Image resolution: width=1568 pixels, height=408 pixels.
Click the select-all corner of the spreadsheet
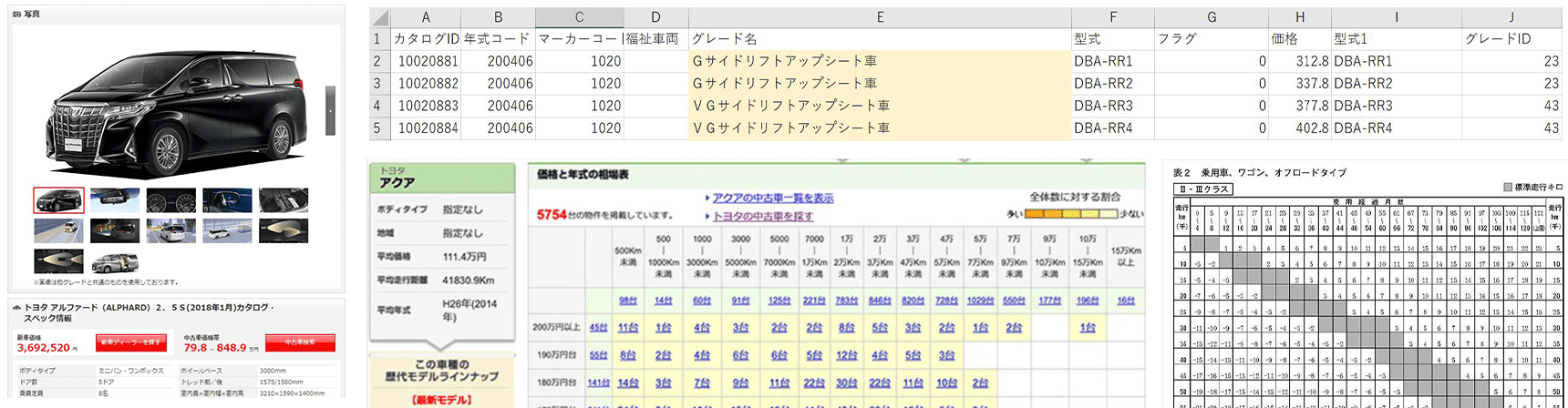point(379,17)
